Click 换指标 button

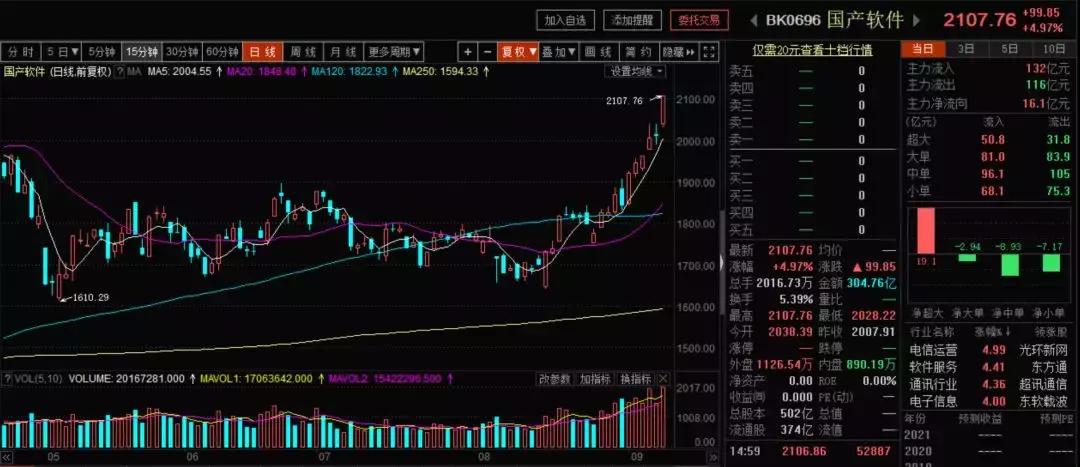[x=635, y=379]
